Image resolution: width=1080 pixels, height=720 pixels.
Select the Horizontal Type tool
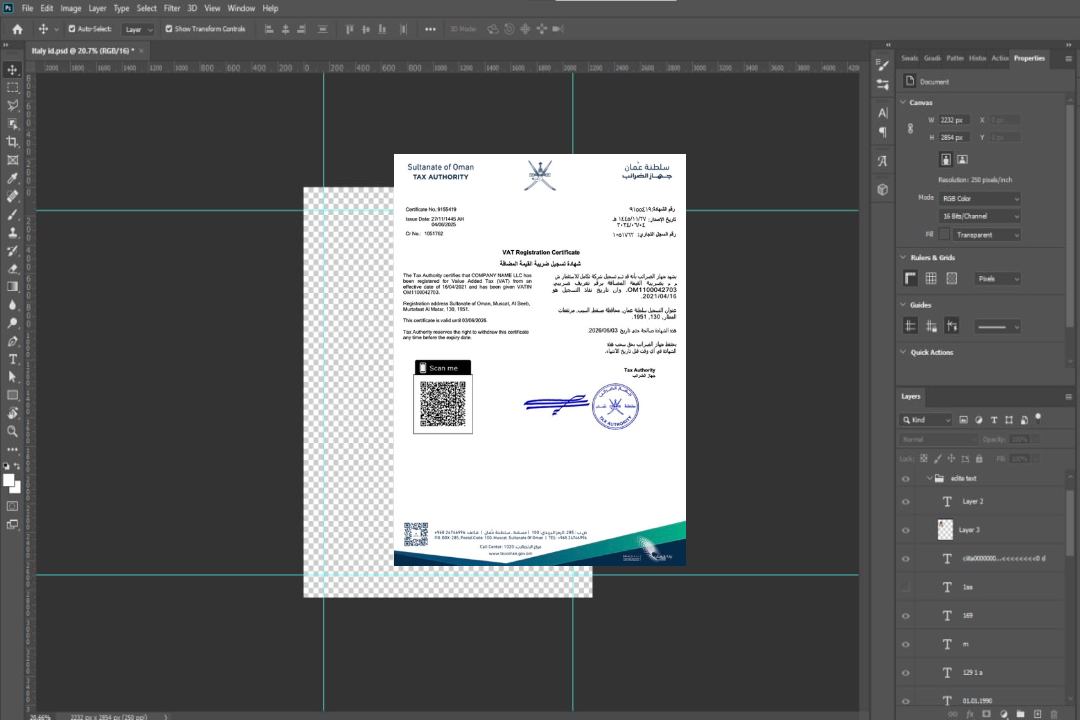[x=12, y=359]
